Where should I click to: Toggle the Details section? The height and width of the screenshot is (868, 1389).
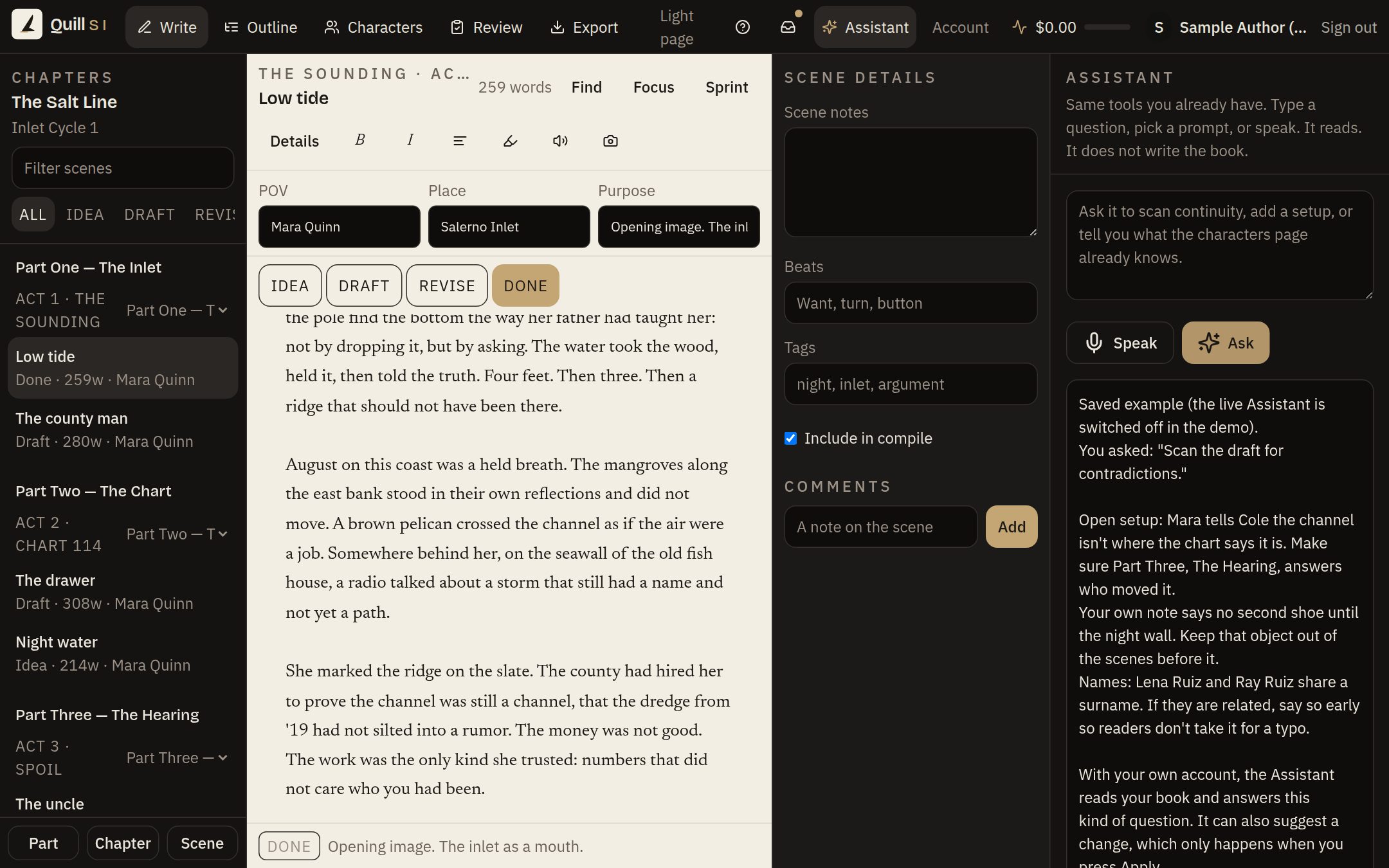tap(295, 141)
